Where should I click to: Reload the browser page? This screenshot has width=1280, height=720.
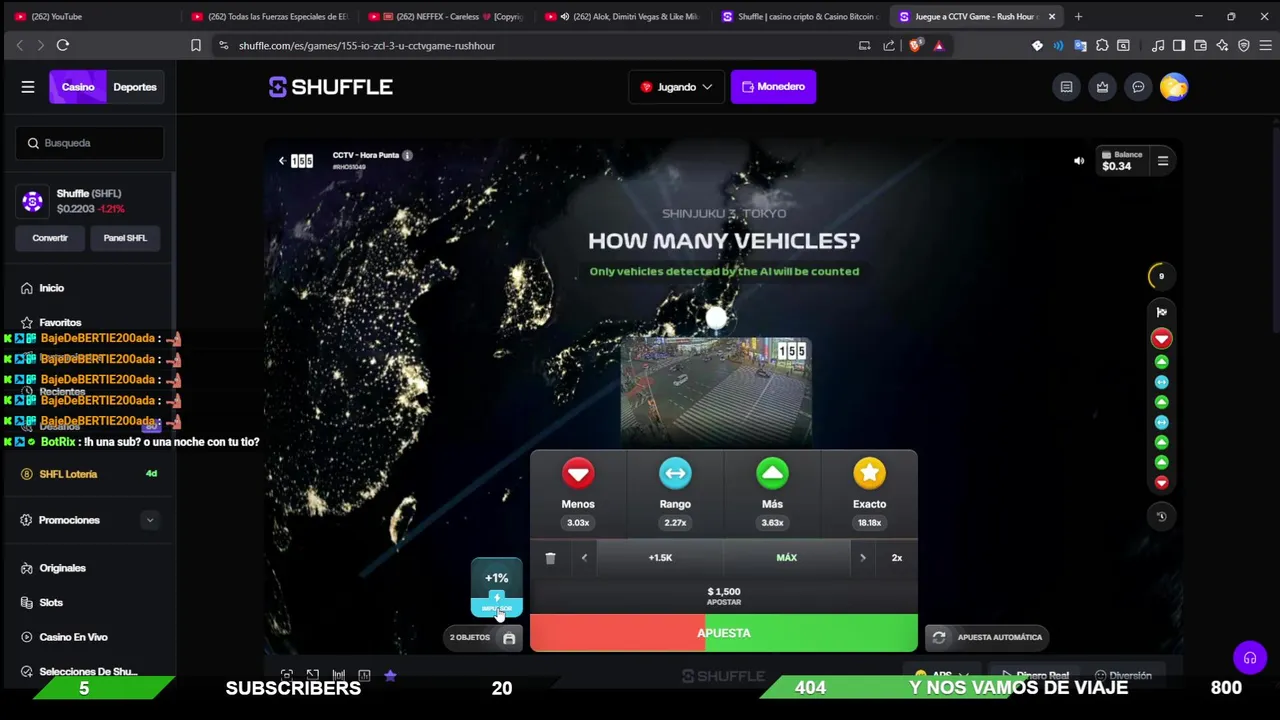[62, 45]
